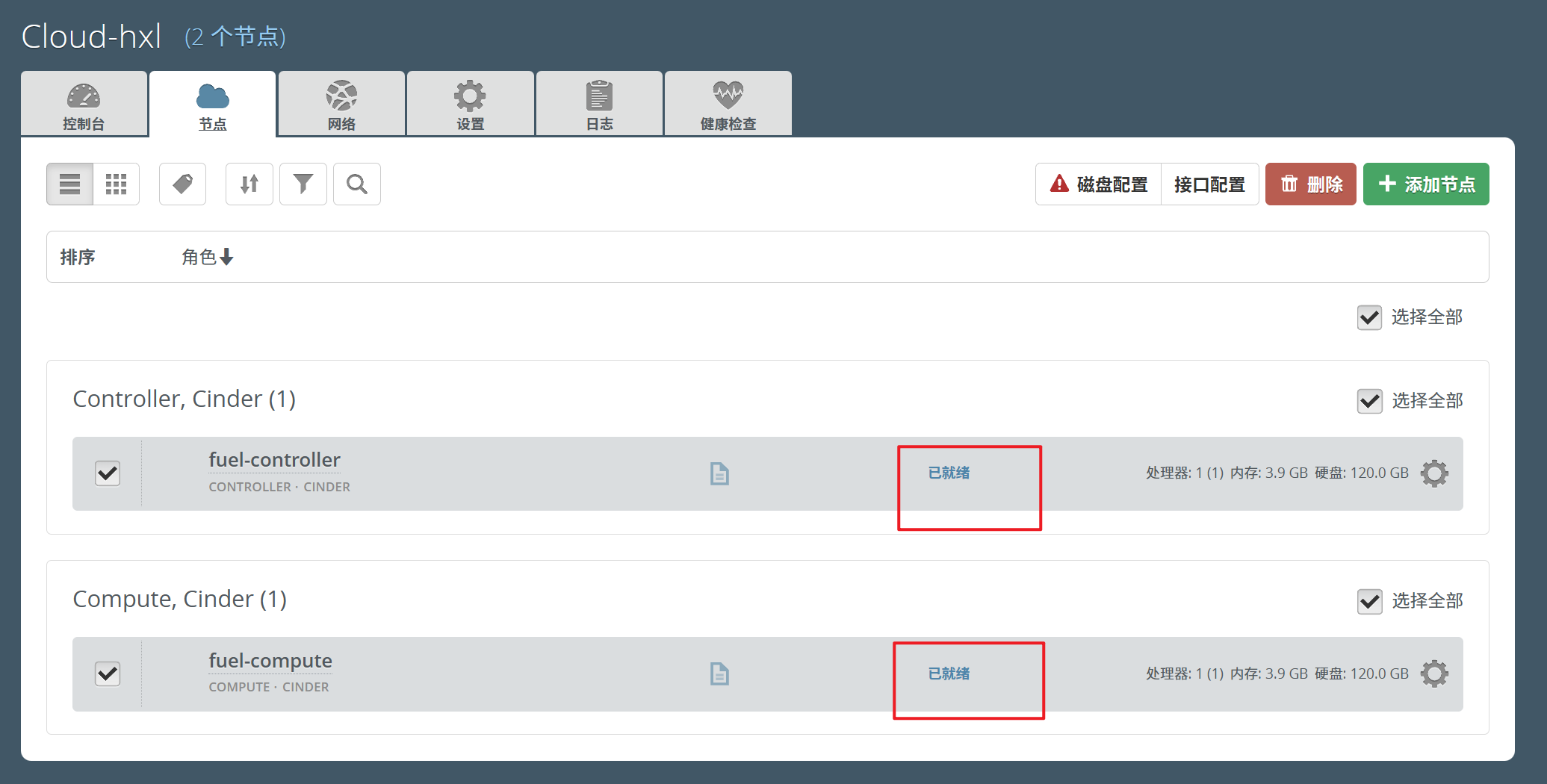This screenshot has width=1547, height=784.
Task: Click fuel-controller hardware specs text
Action: (x=1277, y=473)
